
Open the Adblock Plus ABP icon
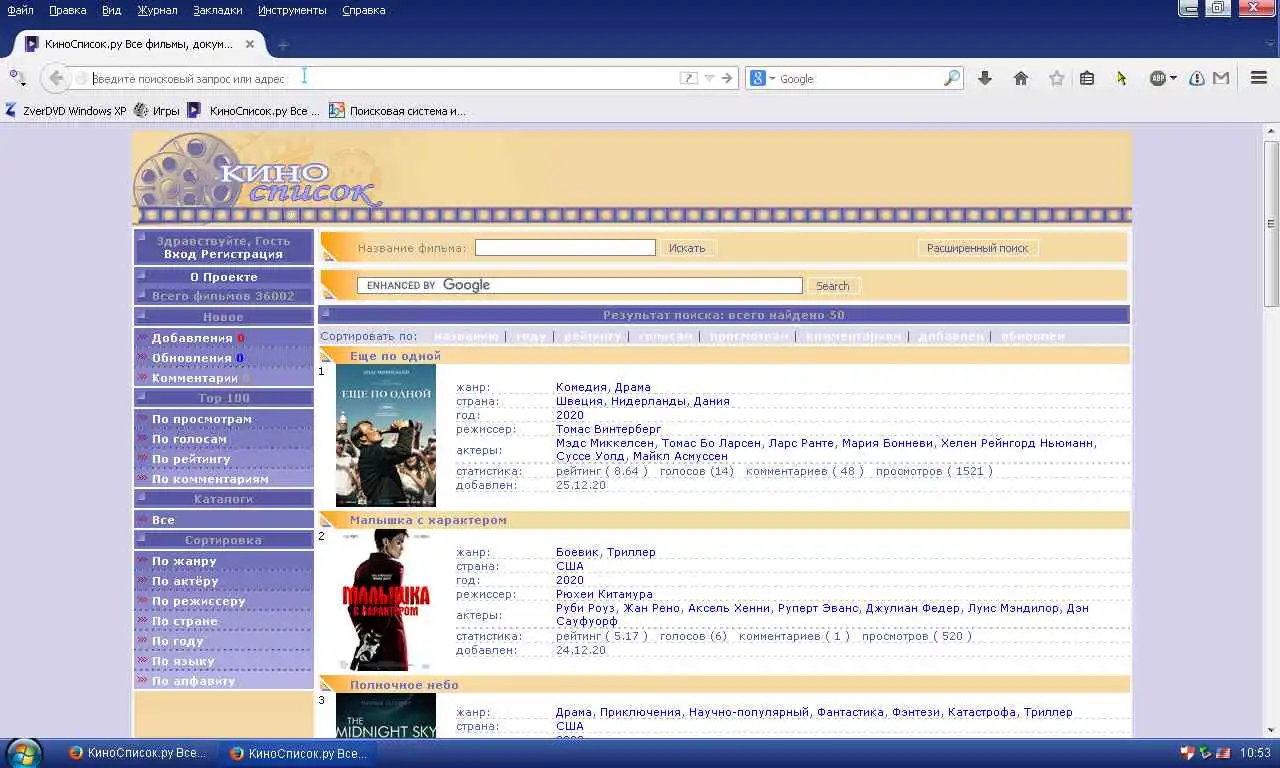1157,78
